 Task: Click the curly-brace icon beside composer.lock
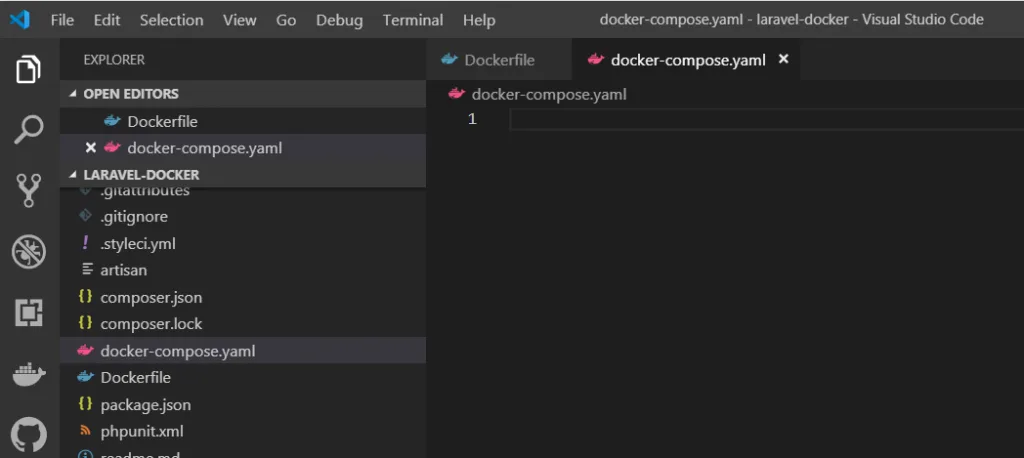tap(85, 323)
